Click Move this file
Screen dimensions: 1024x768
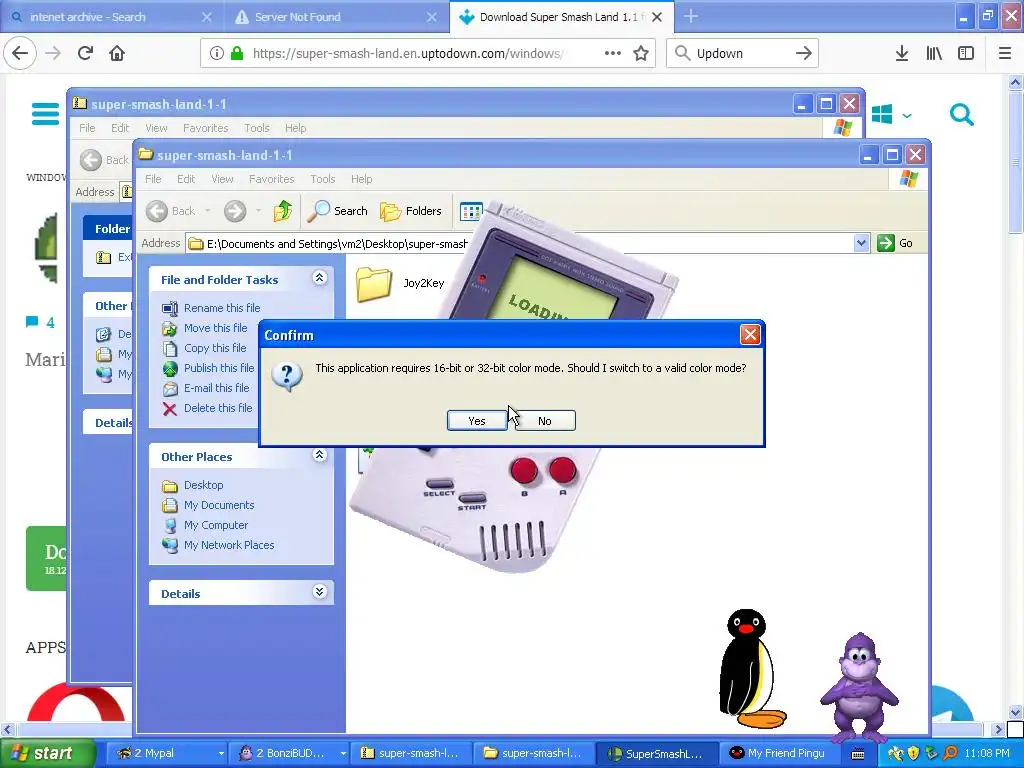click(x=216, y=328)
